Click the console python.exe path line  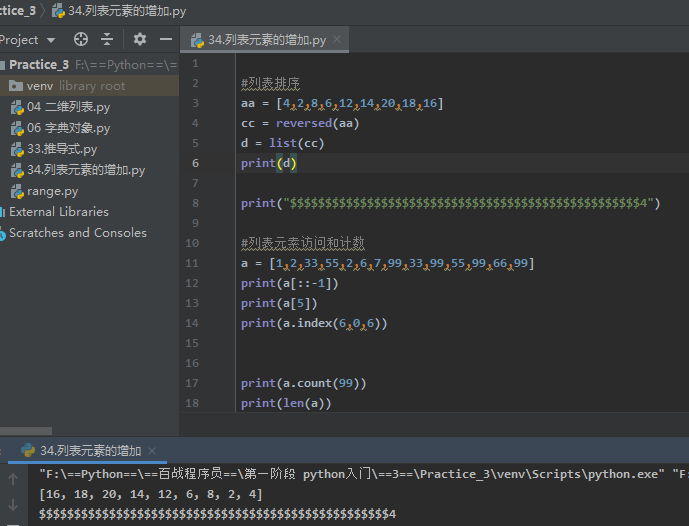(364, 474)
